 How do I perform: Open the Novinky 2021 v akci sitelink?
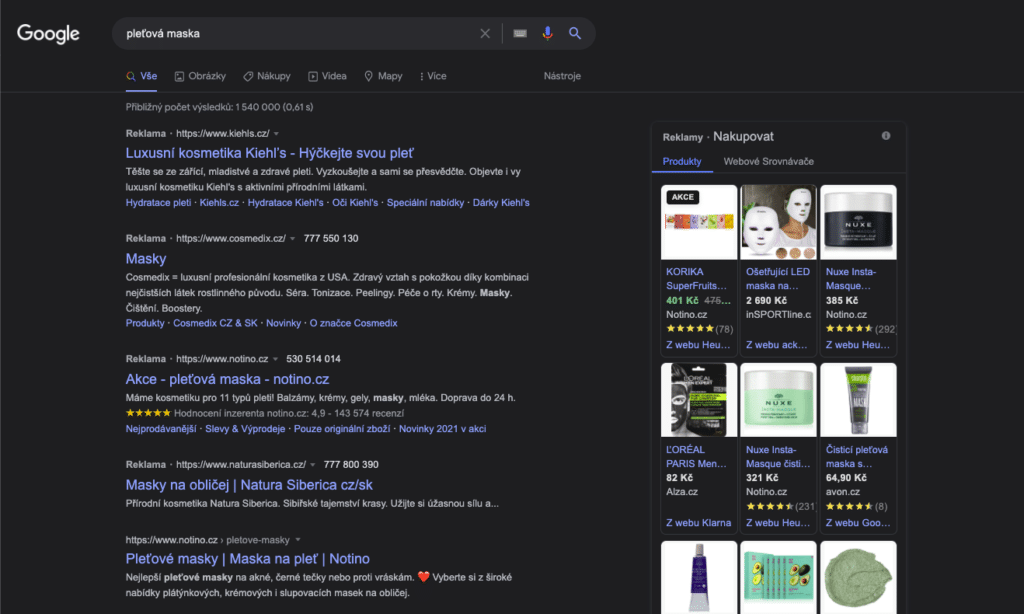442,428
